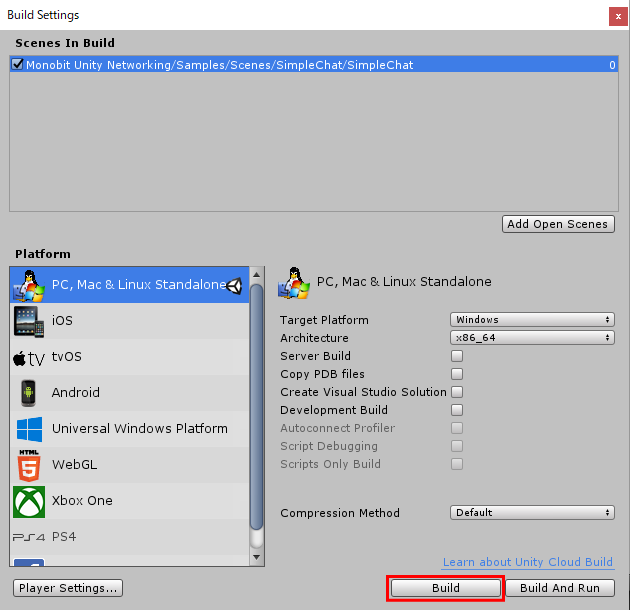
Task: Click the HTML5 WebGL icon
Action: [x=29, y=465]
